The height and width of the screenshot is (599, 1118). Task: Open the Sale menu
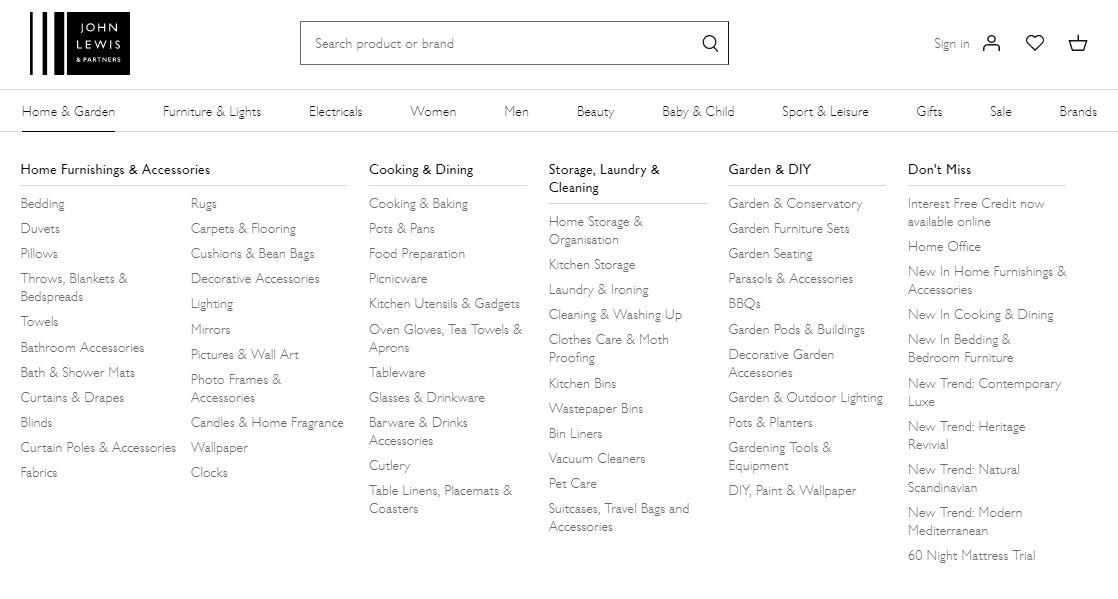click(x=1000, y=112)
